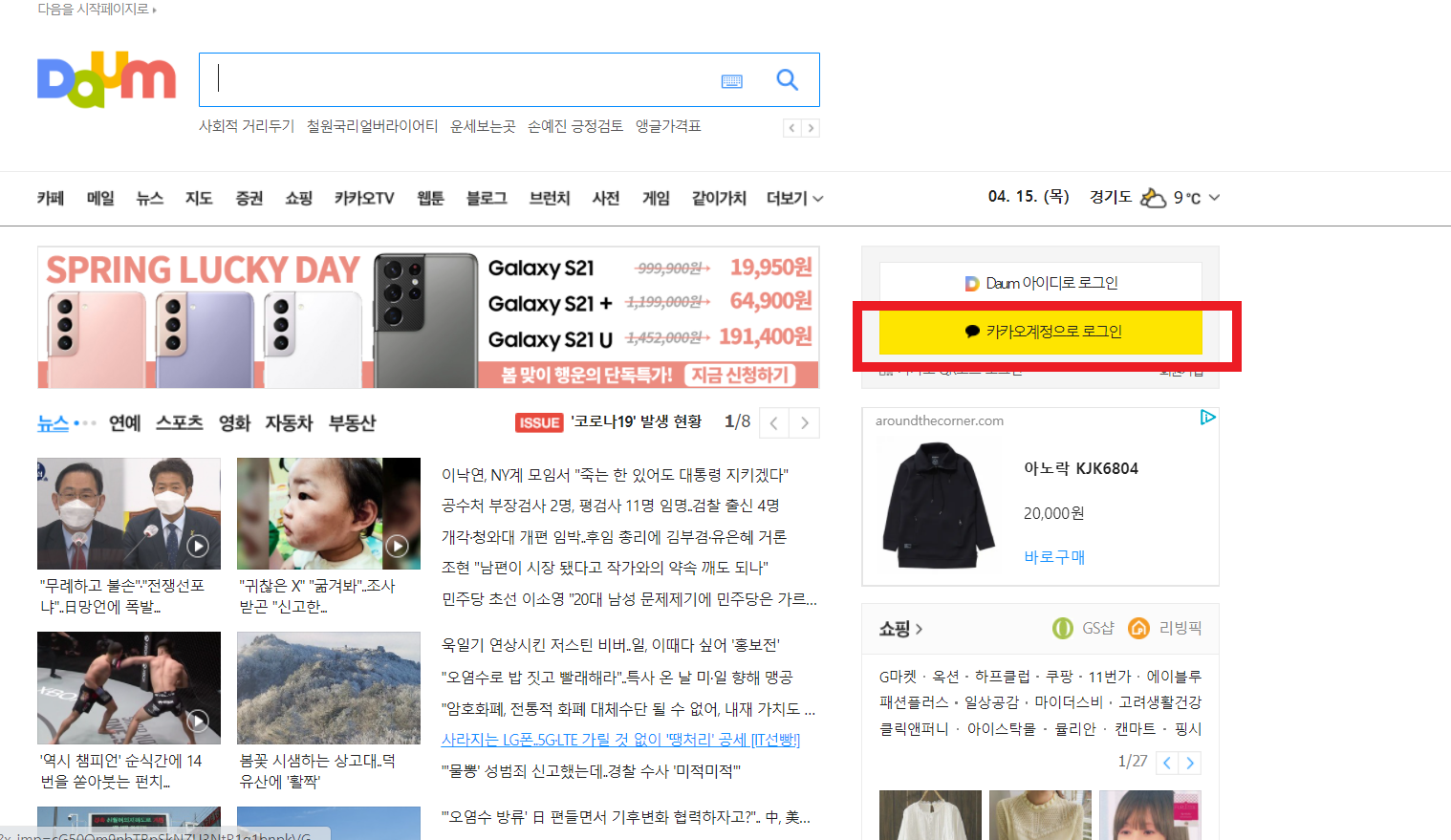This screenshot has width=1451, height=840.
Task: Click '바로구매' on the 아노락 ad
Action: 1054,557
